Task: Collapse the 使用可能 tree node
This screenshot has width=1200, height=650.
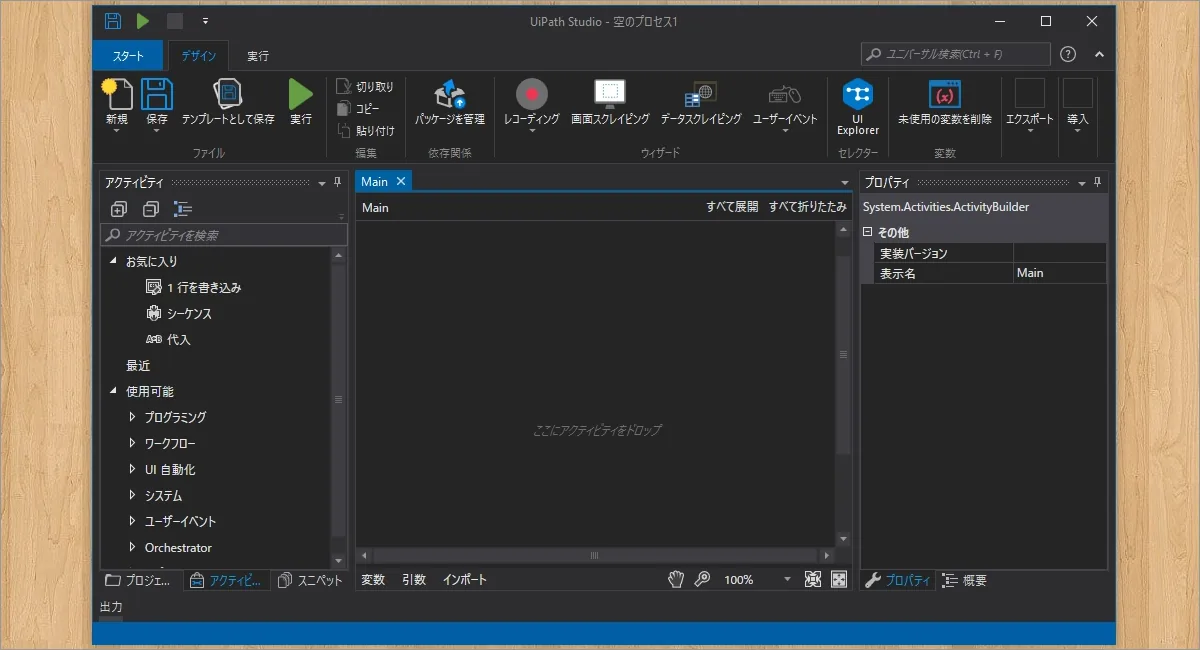Action: (113, 390)
